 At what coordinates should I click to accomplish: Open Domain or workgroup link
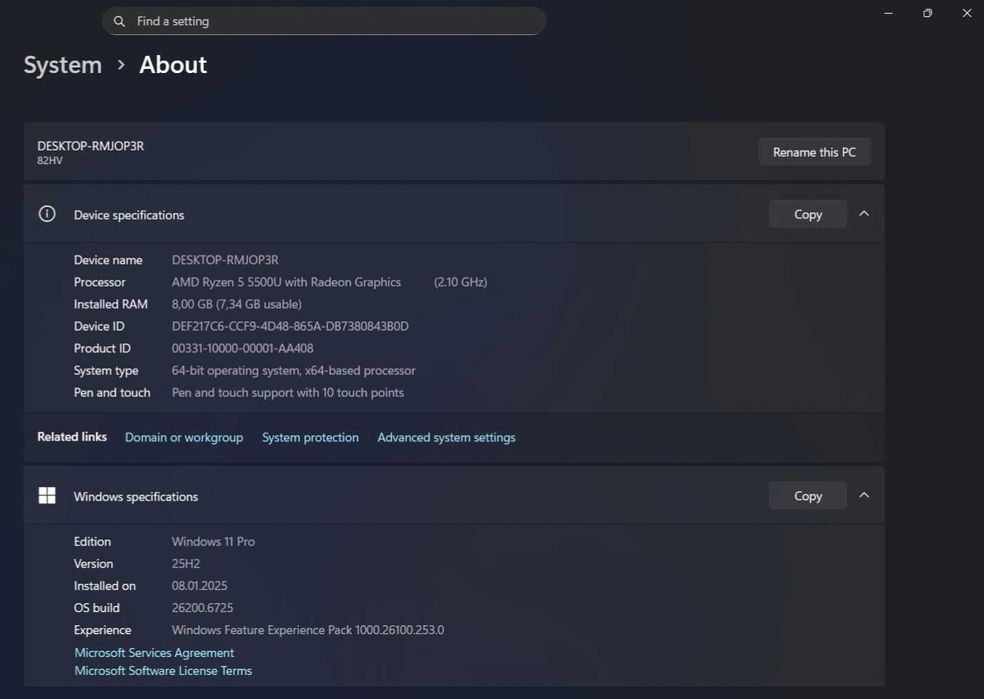(184, 437)
